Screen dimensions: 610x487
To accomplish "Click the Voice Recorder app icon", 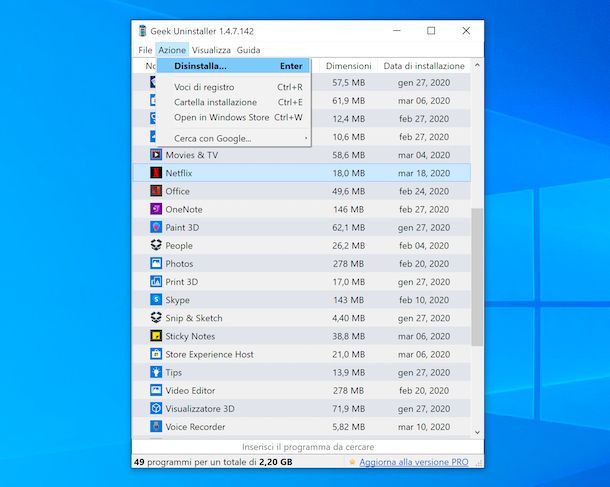I will point(156,426).
